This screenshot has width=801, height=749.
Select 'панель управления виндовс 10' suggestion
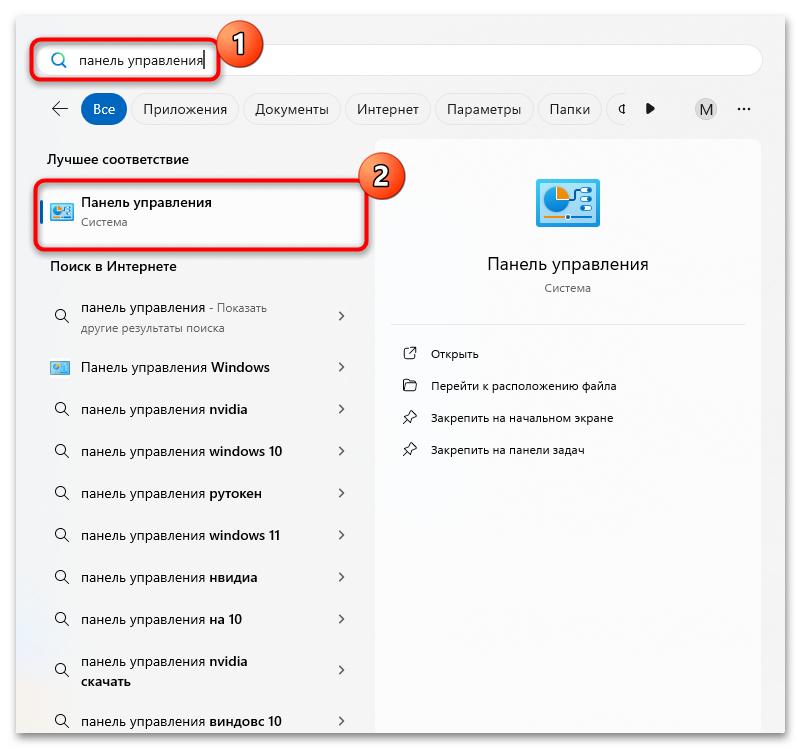199,721
